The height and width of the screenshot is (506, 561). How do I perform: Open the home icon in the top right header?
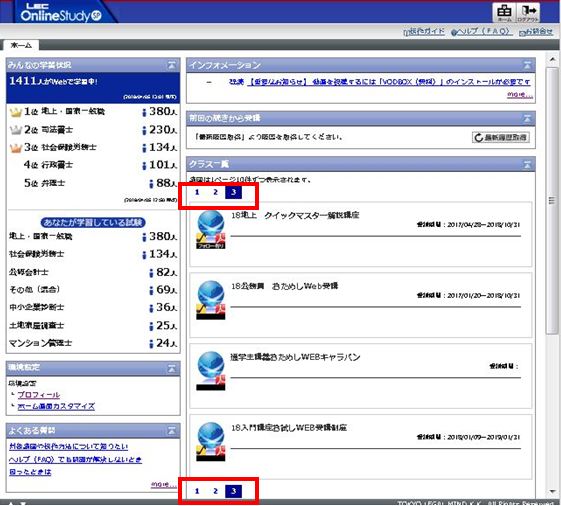tap(504, 12)
